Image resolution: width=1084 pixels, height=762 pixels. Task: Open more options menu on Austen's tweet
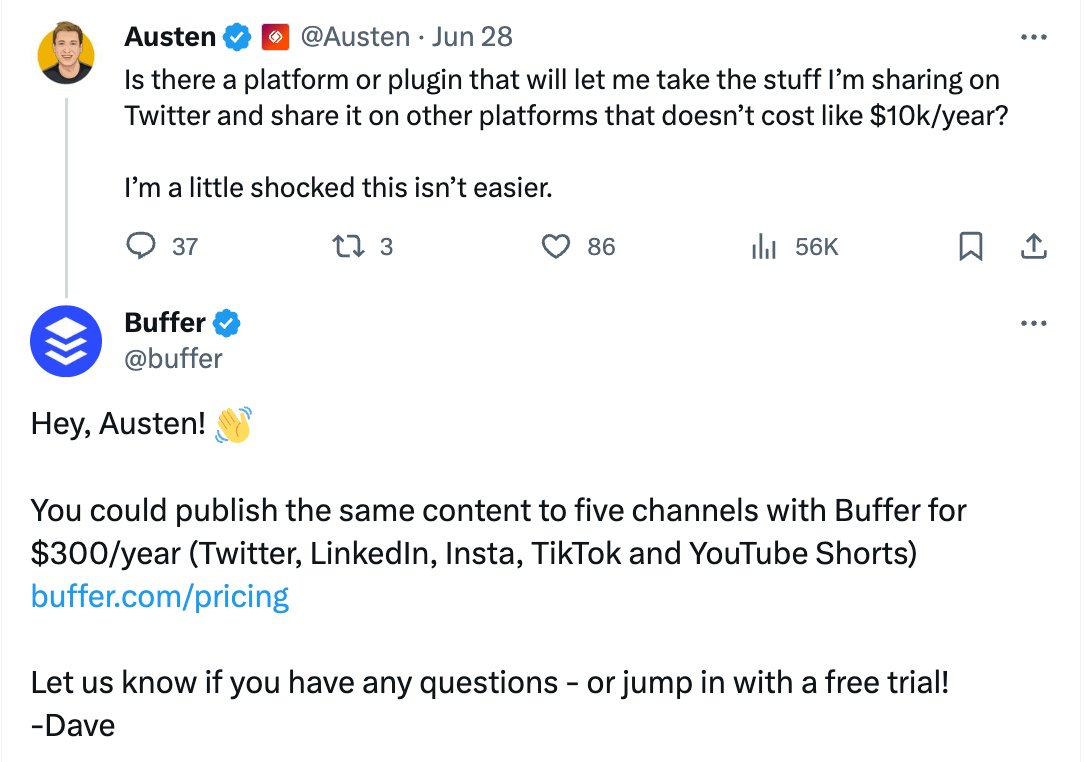[x=1034, y=37]
